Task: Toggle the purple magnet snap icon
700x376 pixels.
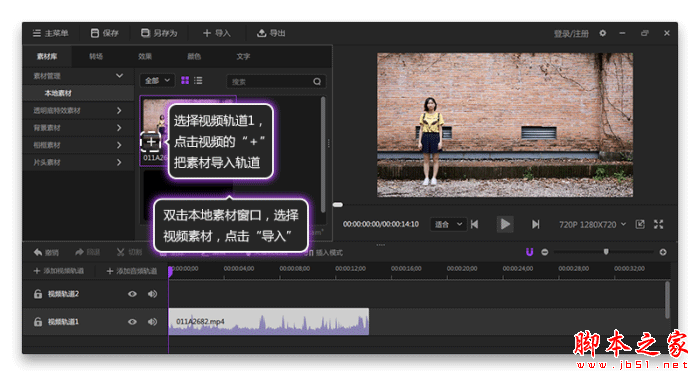Action: tap(529, 252)
